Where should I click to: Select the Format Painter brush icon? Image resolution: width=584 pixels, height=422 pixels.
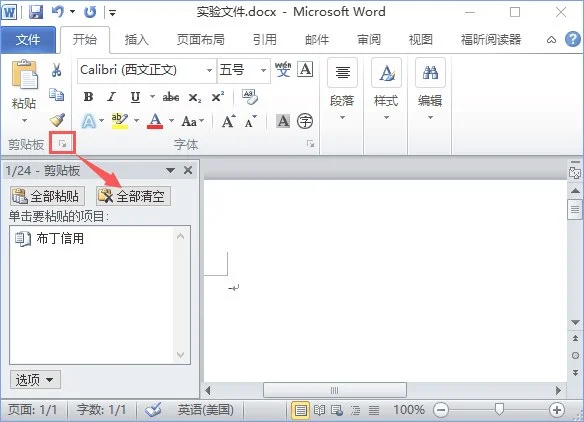(x=57, y=120)
